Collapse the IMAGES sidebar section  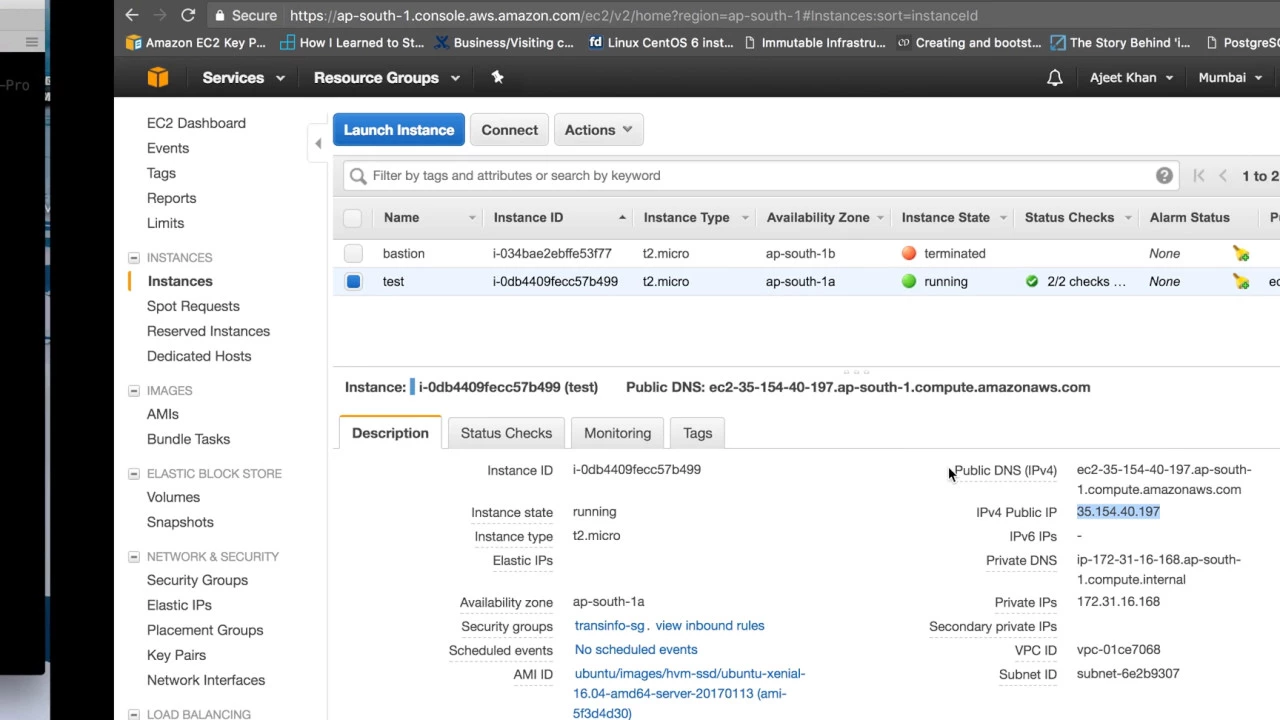[x=134, y=391]
